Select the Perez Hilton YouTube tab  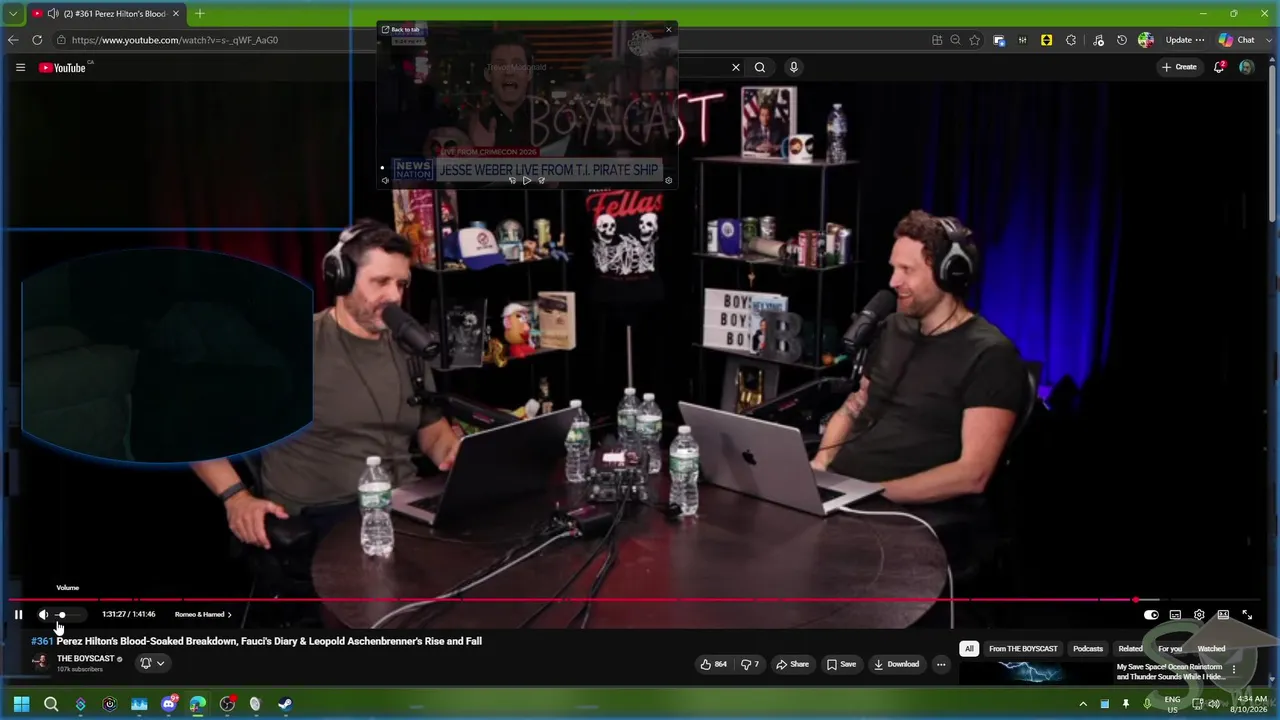click(108, 14)
